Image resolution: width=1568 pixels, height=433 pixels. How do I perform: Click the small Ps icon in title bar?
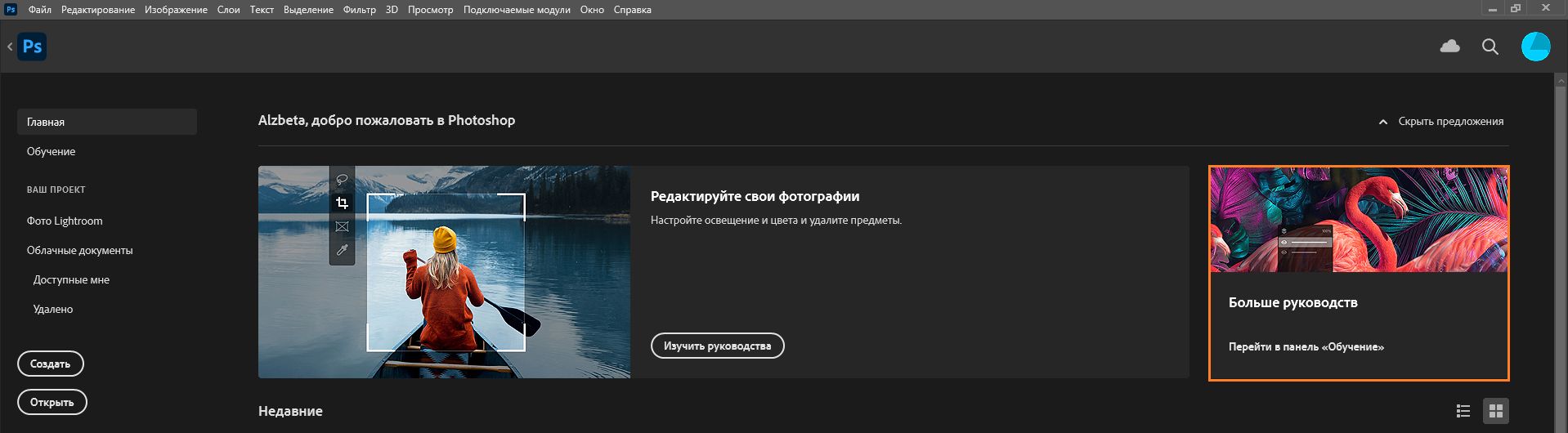[11, 9]
